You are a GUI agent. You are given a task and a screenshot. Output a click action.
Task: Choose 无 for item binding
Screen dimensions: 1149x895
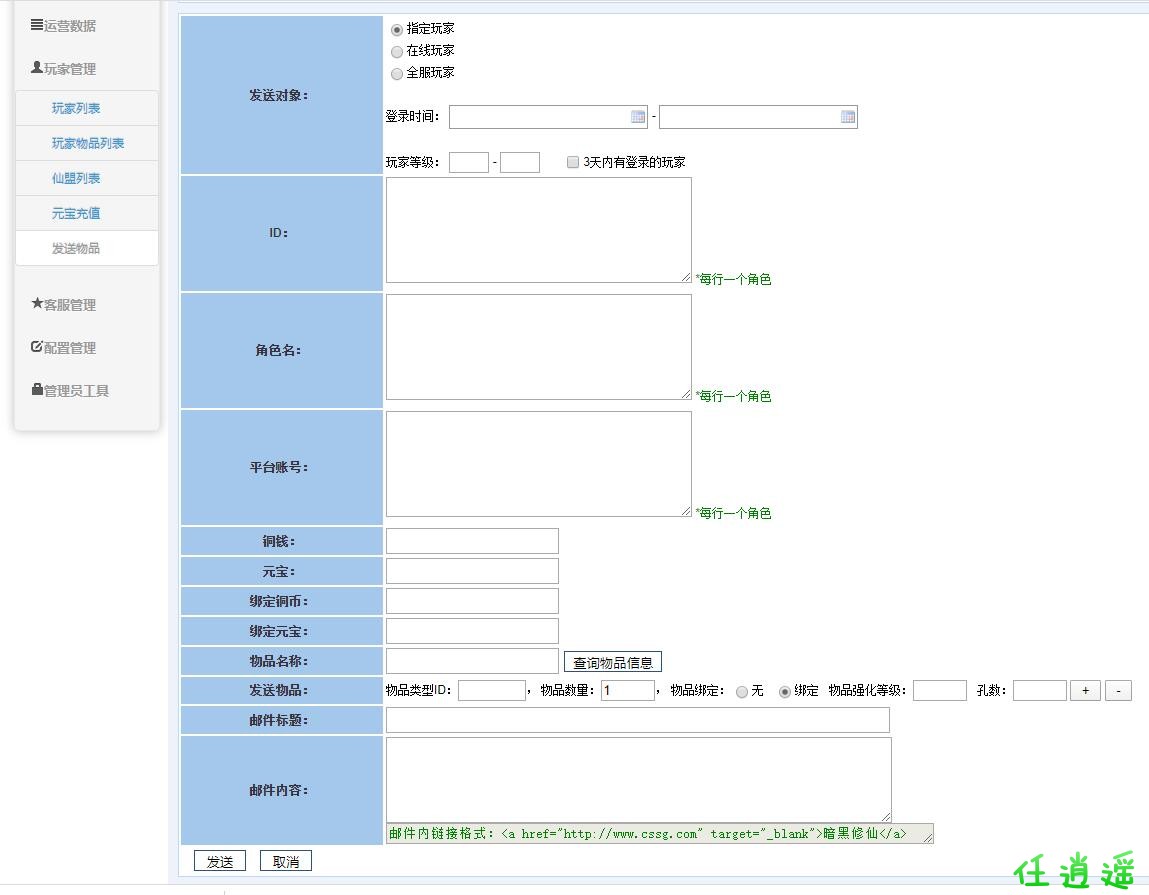tap(742, 691)
